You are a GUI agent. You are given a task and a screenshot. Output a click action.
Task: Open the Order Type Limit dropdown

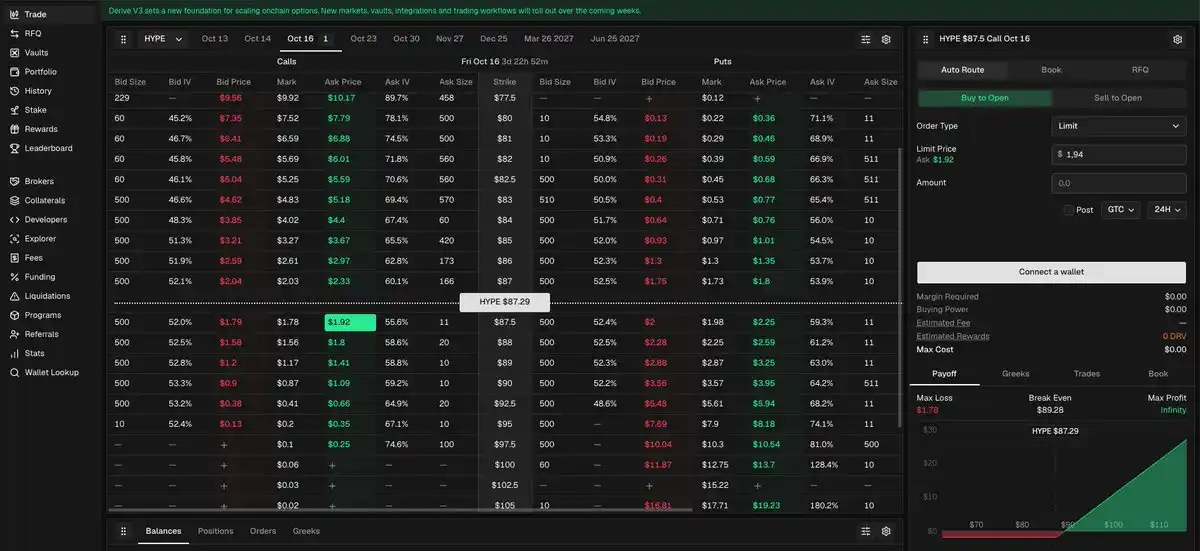tap(1119, 126)
